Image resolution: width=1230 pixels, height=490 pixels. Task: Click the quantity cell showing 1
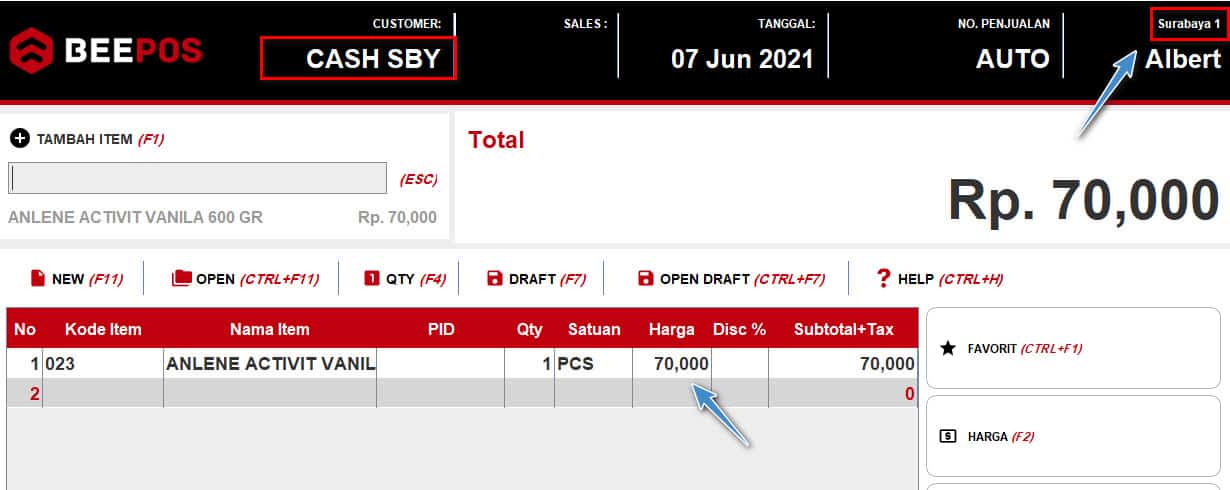(530, 364)
